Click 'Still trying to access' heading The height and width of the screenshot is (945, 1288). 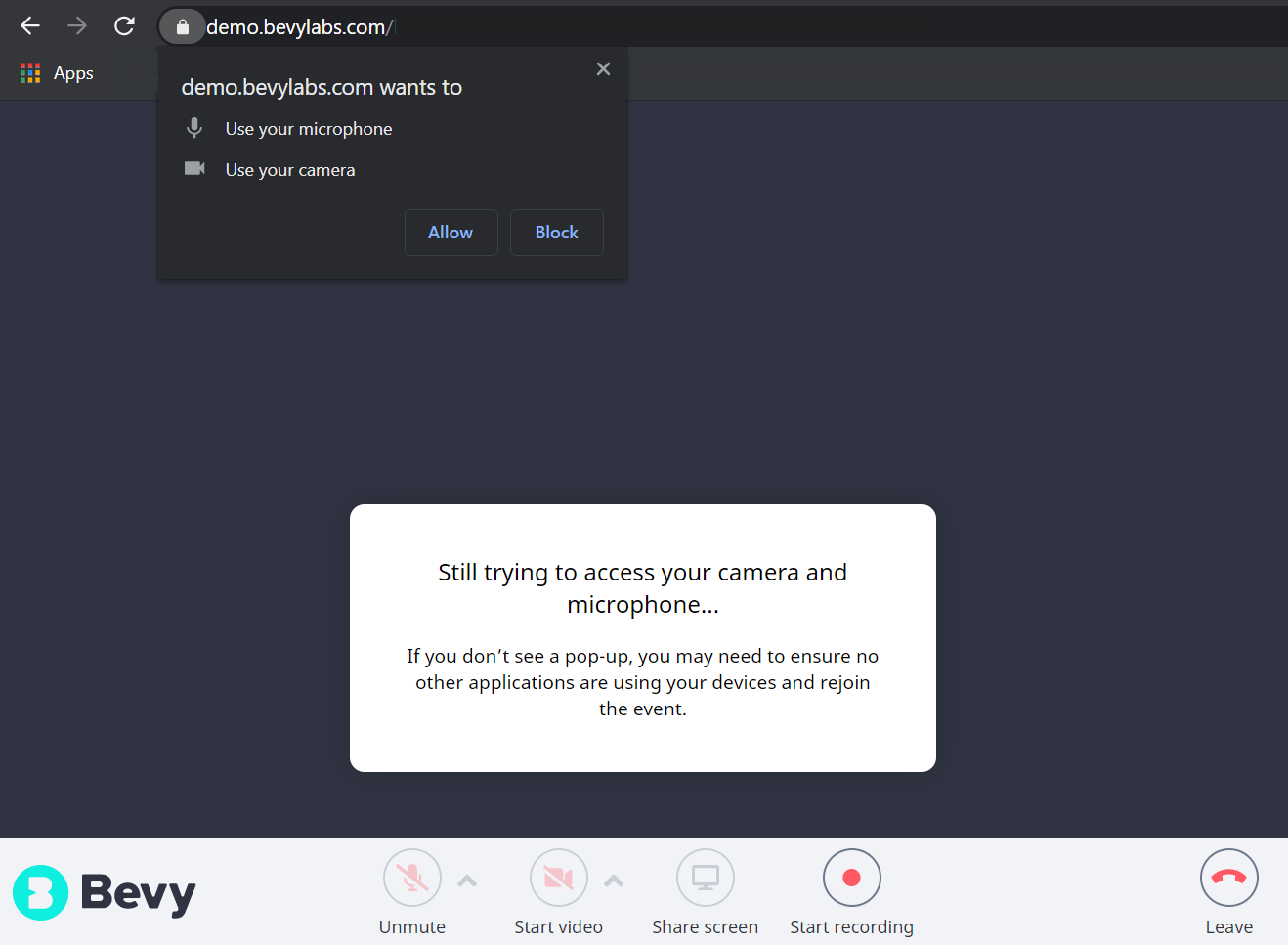(643, 588)
